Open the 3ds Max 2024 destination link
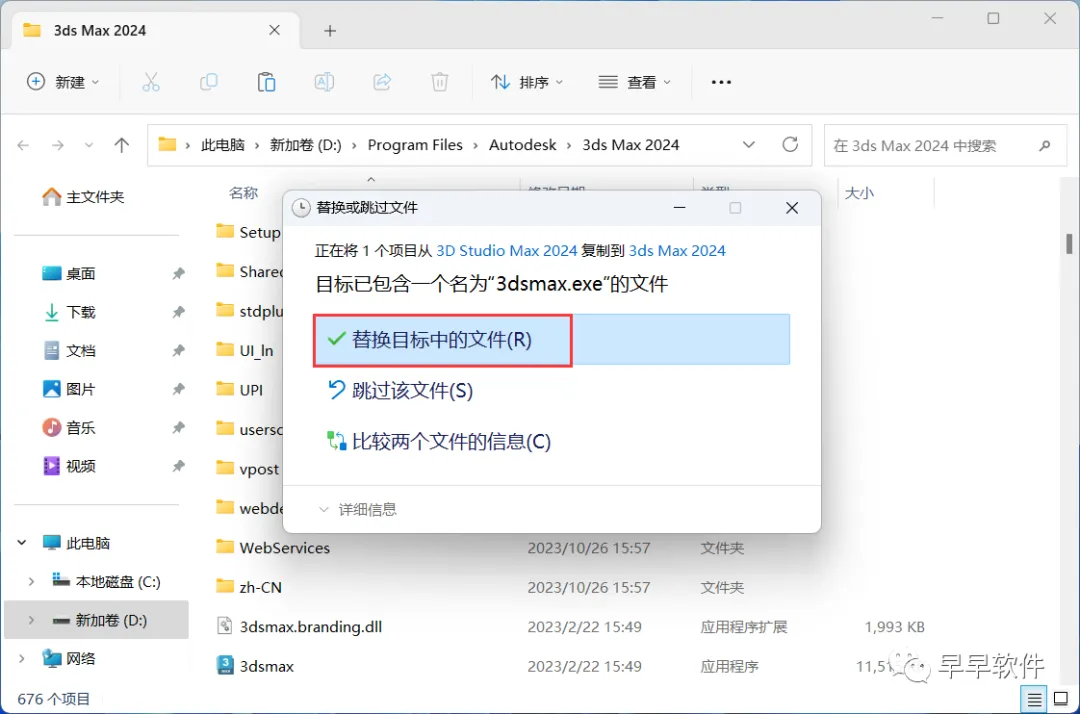 pyautogui.click(x=677, y=251)
